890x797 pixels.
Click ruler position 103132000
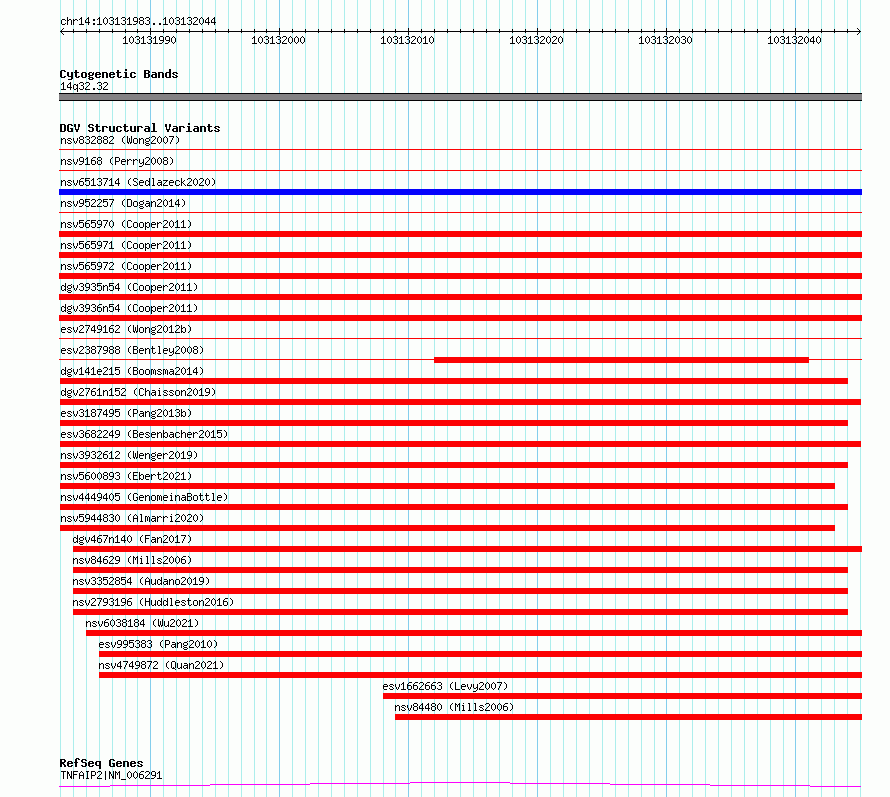278,40
